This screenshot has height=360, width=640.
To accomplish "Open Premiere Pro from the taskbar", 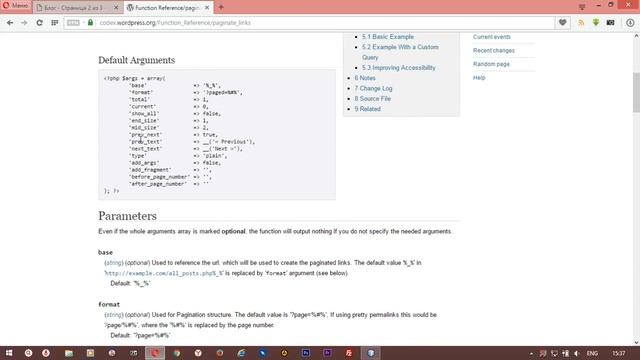I will click(x=327, y=353).
